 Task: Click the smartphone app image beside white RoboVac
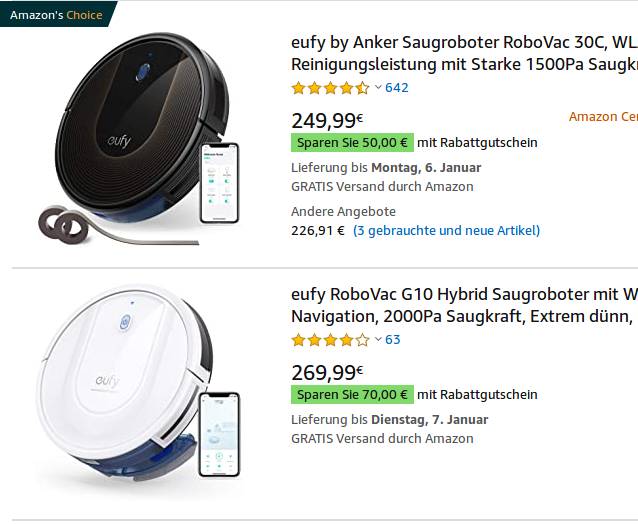219,437
